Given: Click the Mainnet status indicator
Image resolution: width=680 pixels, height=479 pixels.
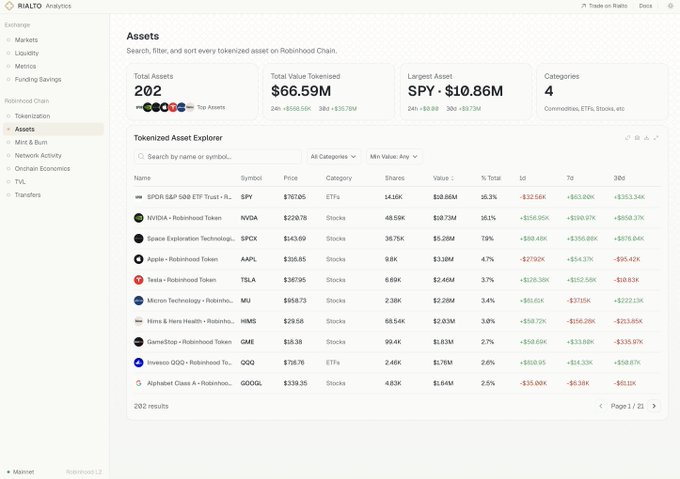Looking at the screenshot, I should [20, 472].
